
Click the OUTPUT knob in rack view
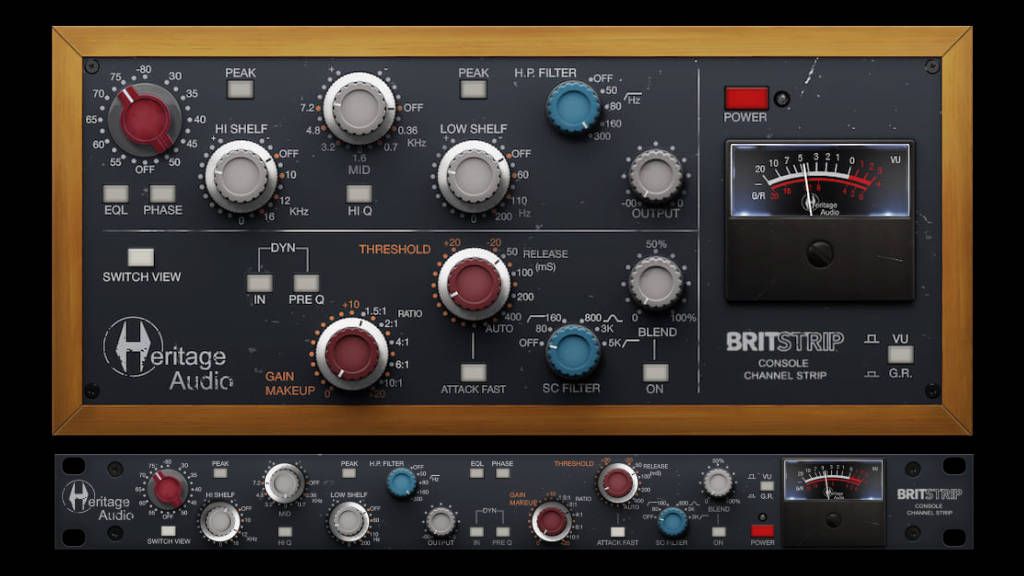point(441,520)
